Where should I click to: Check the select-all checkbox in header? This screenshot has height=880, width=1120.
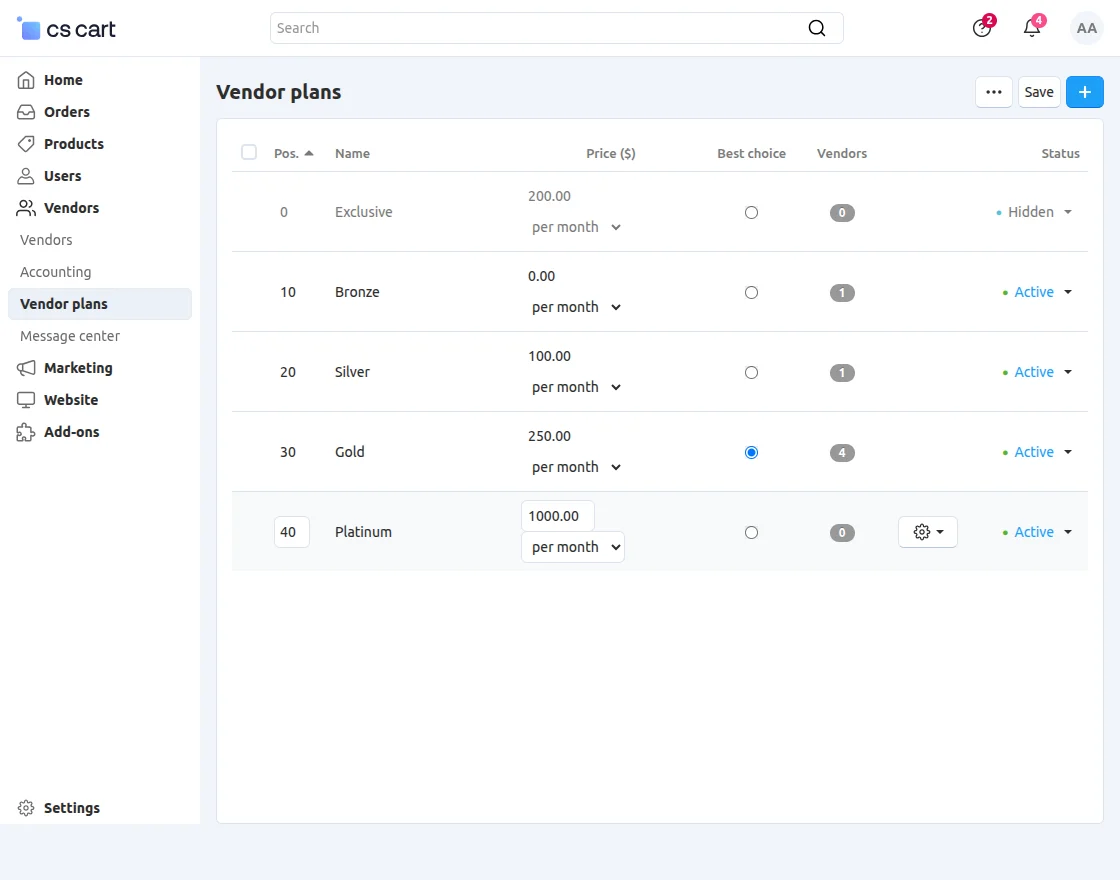coord(249,152)
